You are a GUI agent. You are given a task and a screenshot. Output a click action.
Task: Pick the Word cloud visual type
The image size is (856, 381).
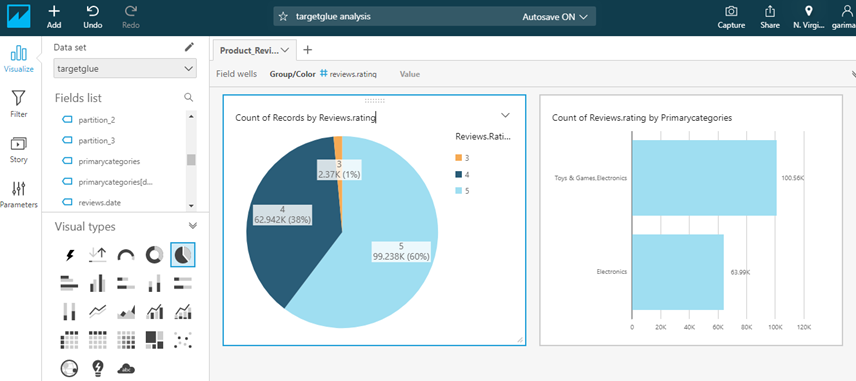(x=126, y=368)
